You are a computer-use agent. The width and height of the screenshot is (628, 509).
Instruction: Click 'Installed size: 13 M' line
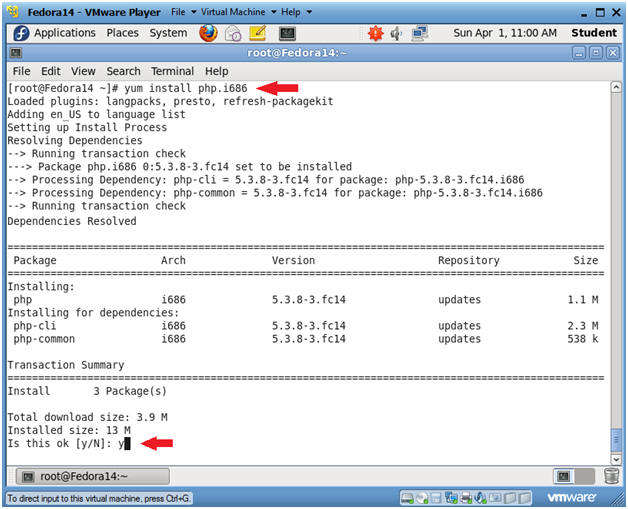click(69, 430)
